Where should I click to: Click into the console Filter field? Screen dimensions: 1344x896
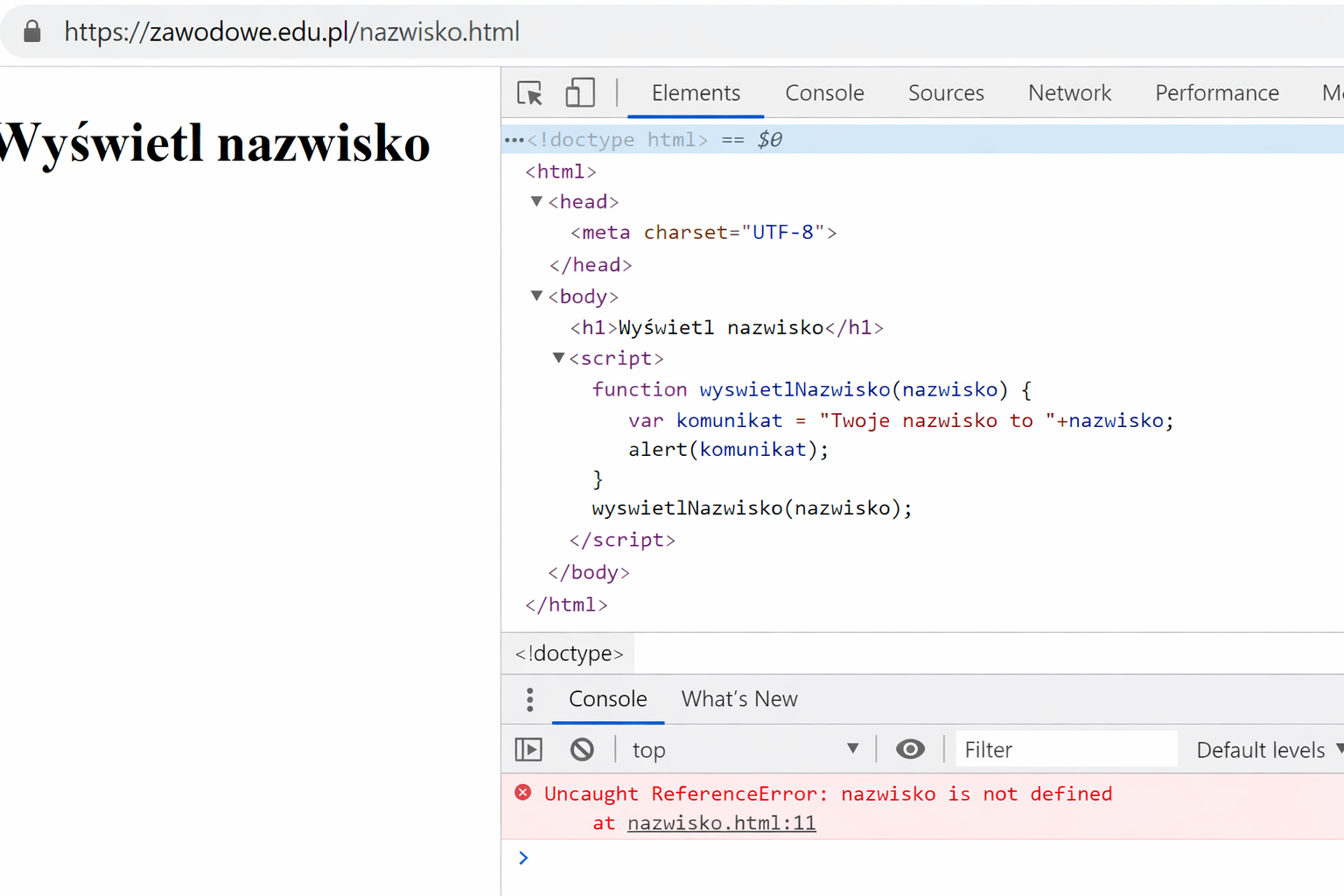click(1065, 750)
